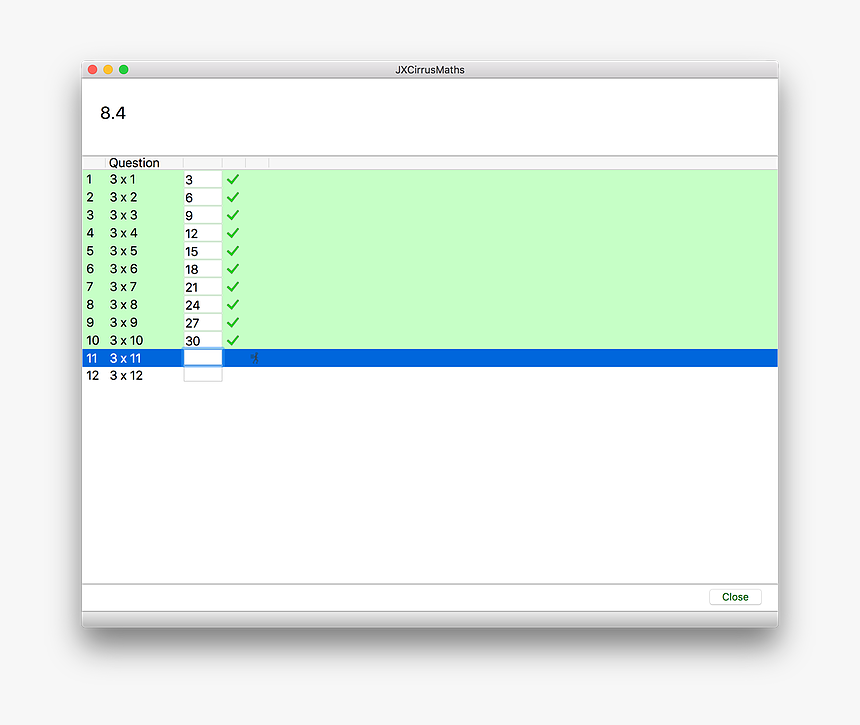The image size is (860, 725).
Task: Click the green checkmark beside 3 x 10
Action: pyautogui.click(x=232, y=341)
